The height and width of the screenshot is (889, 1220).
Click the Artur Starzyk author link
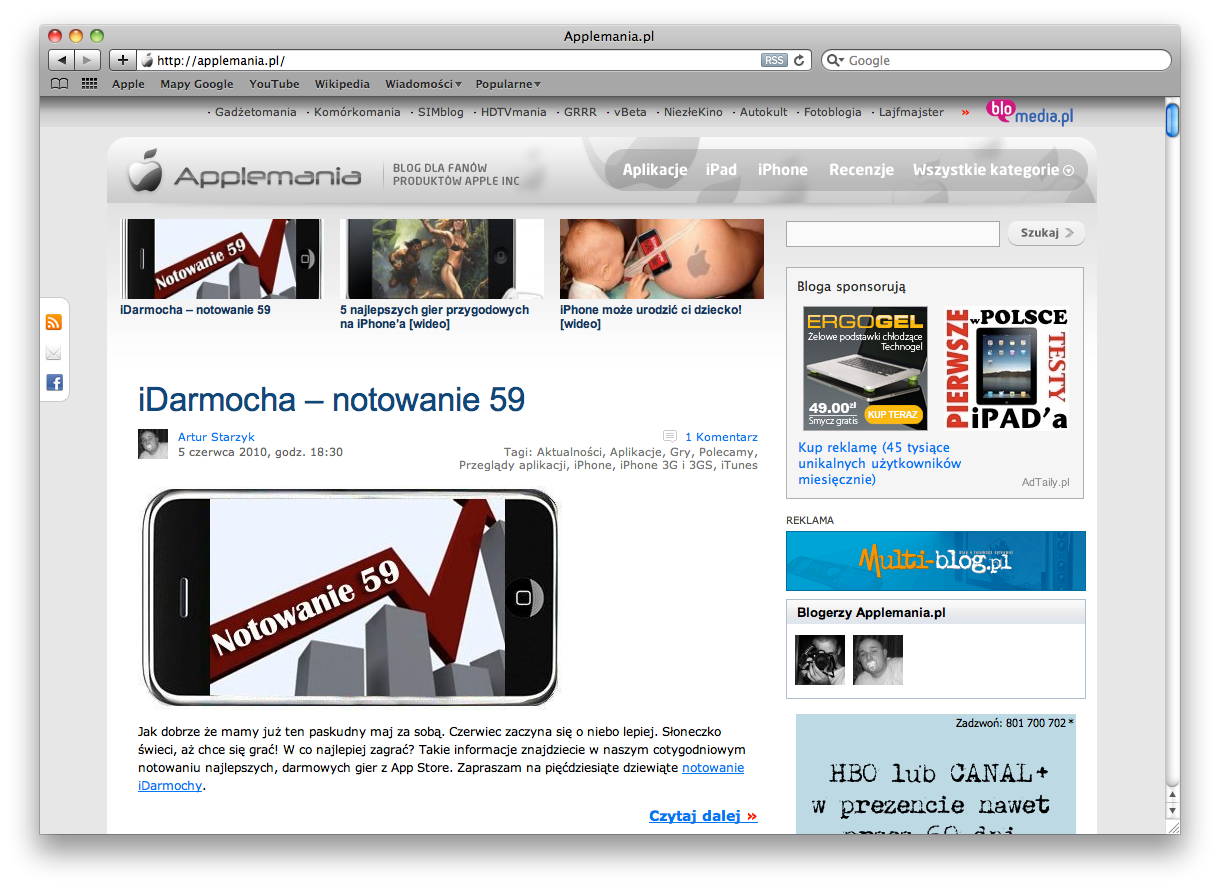click(217, 437)
